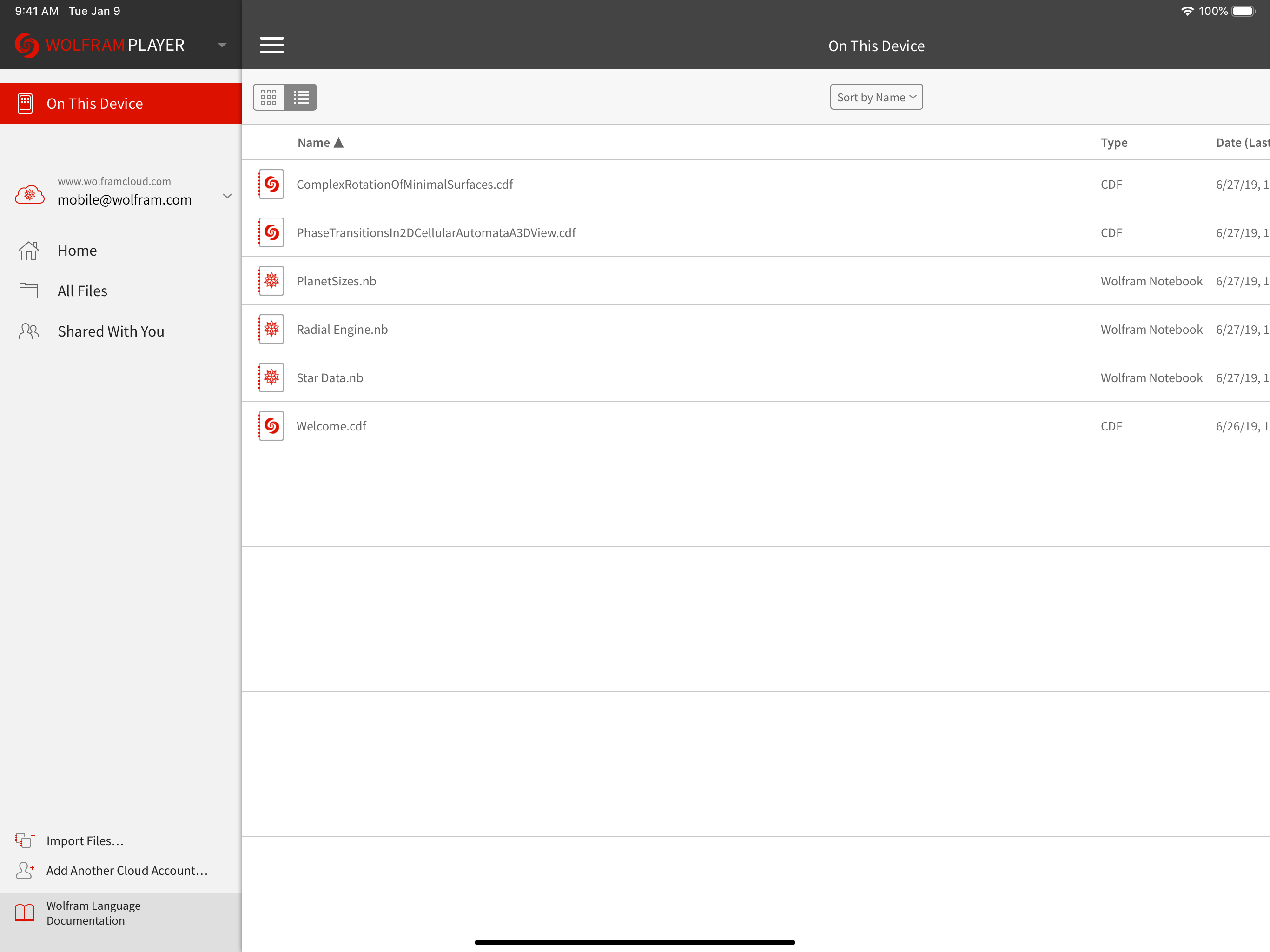Click the Radial Engine.nb notebook icon
1270x952 pixels.
(x=271, y=329)
